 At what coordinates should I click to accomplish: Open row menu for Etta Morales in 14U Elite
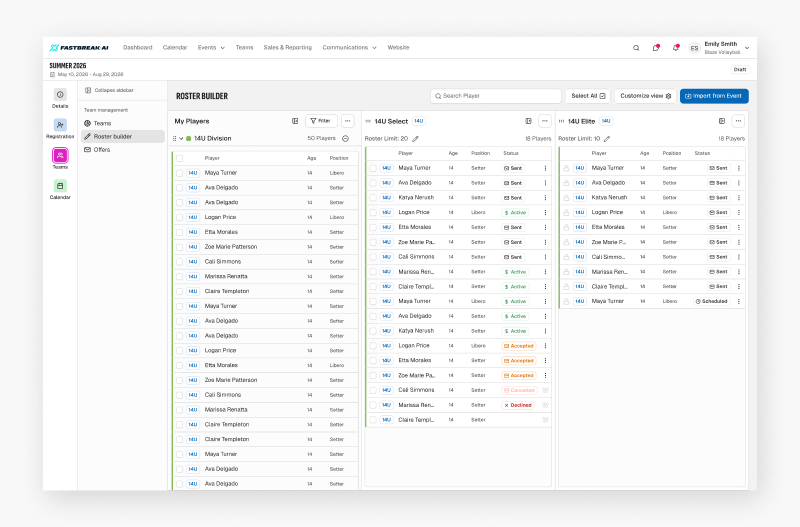coord(739,228)
